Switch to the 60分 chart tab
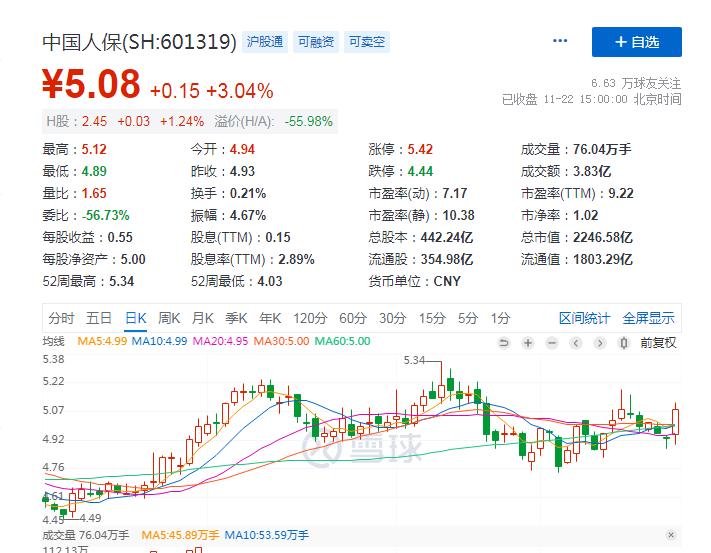The width and height of the screenshot is (711, 553). (353, 318)
